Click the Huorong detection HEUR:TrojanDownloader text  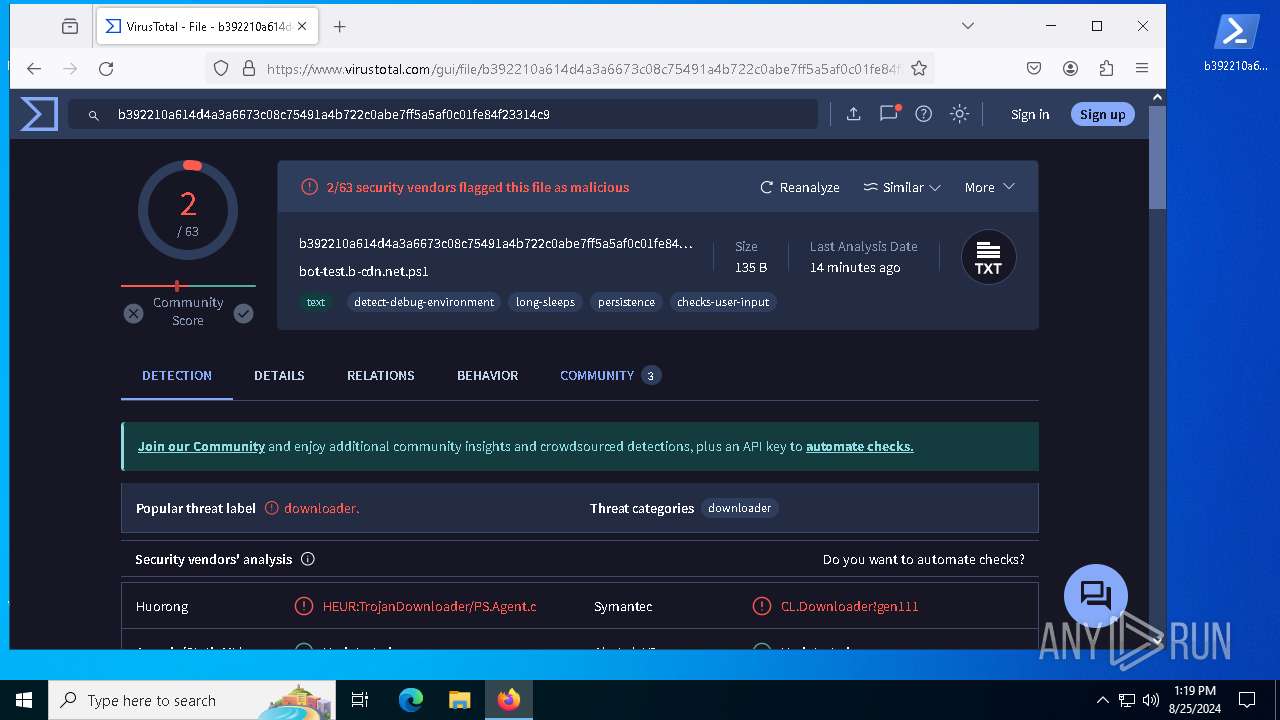(429, 606)
